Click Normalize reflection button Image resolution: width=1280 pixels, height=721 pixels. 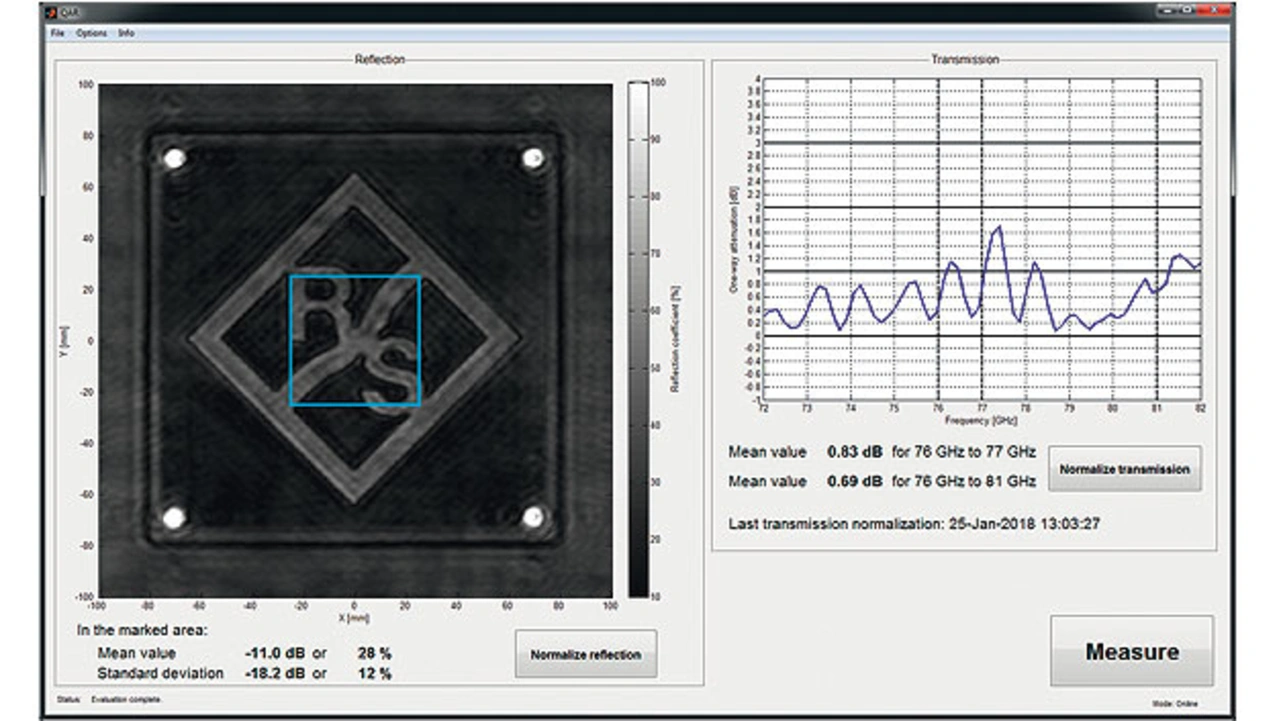tap(586, 655)
